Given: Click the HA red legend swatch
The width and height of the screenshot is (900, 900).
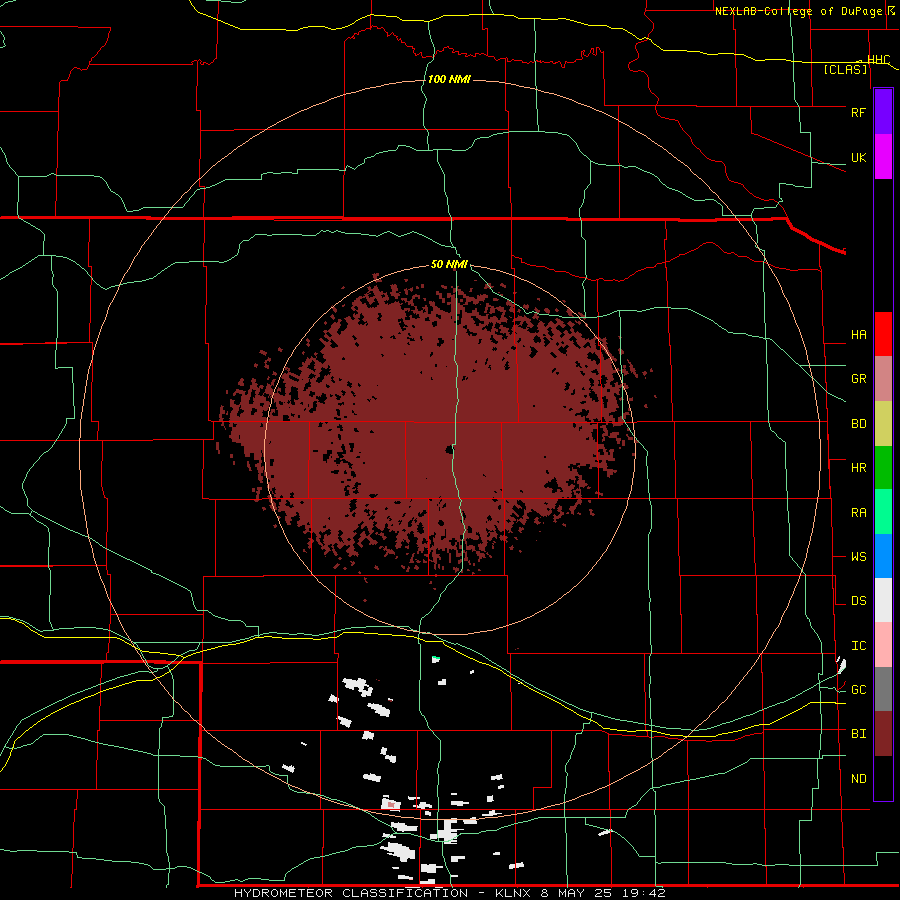Looking at the screenshot, I should pos(883,334).
